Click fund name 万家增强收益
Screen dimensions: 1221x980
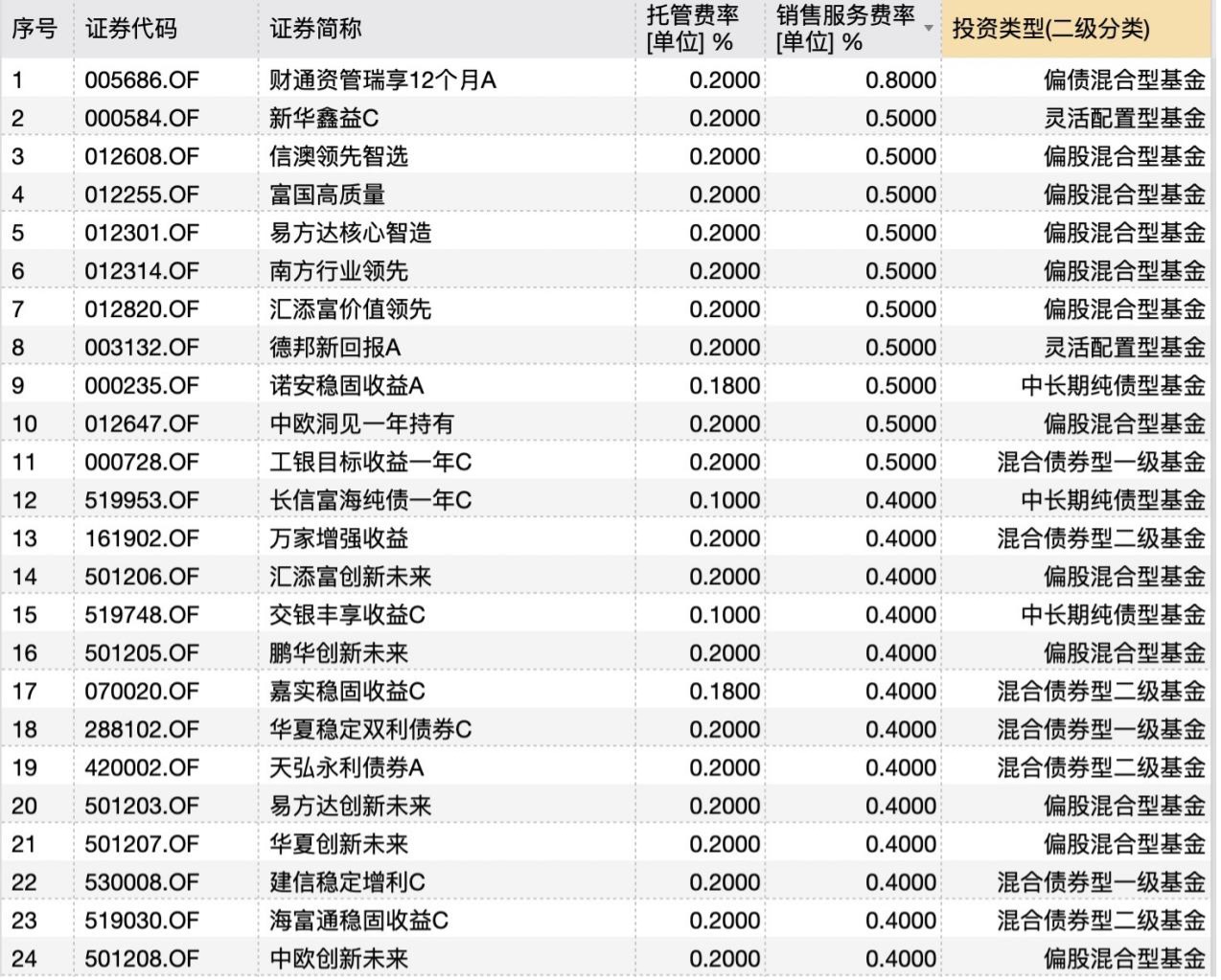[x=338, y=539]
